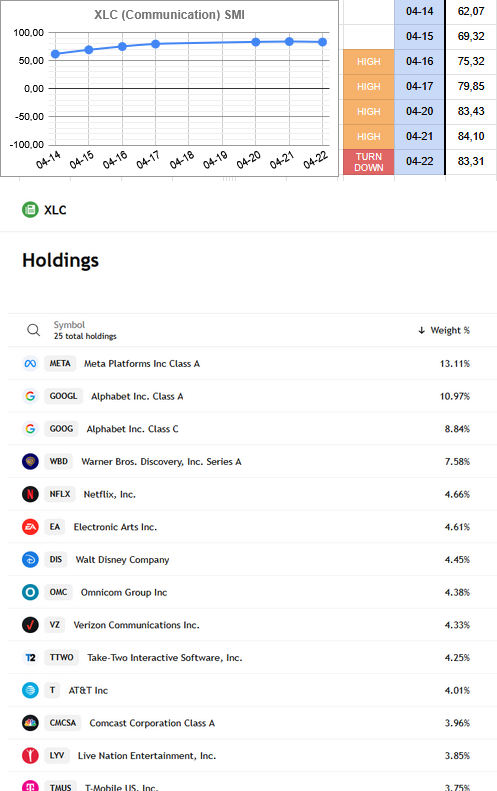Image resolution: width=497 pixels, height=791 pixels.
Task: Click the search magnifier icon in Holdings
Action: tap(33, 330)
